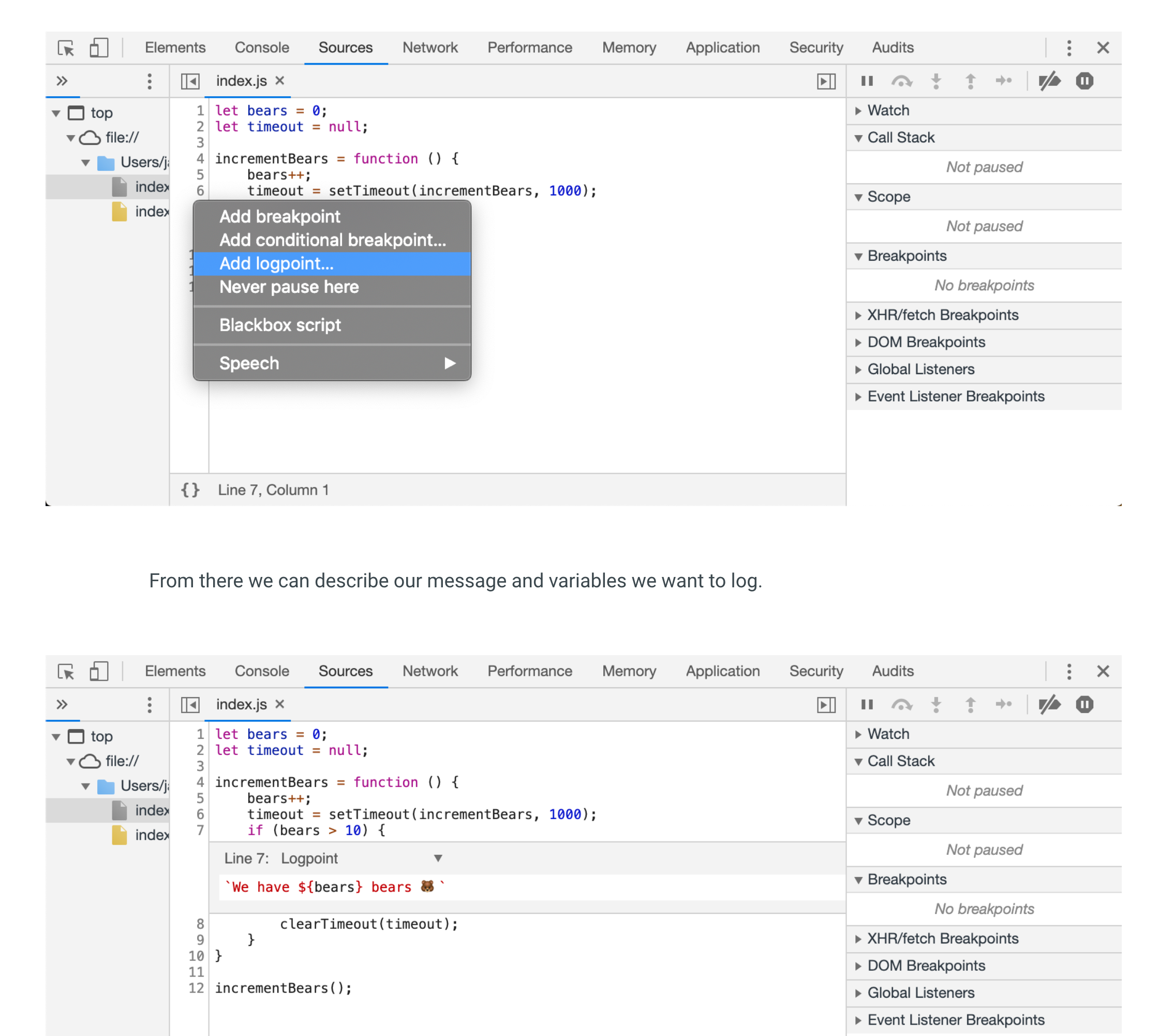
Task: Click the inspect element icon in top DevTools
Action: 66,48
